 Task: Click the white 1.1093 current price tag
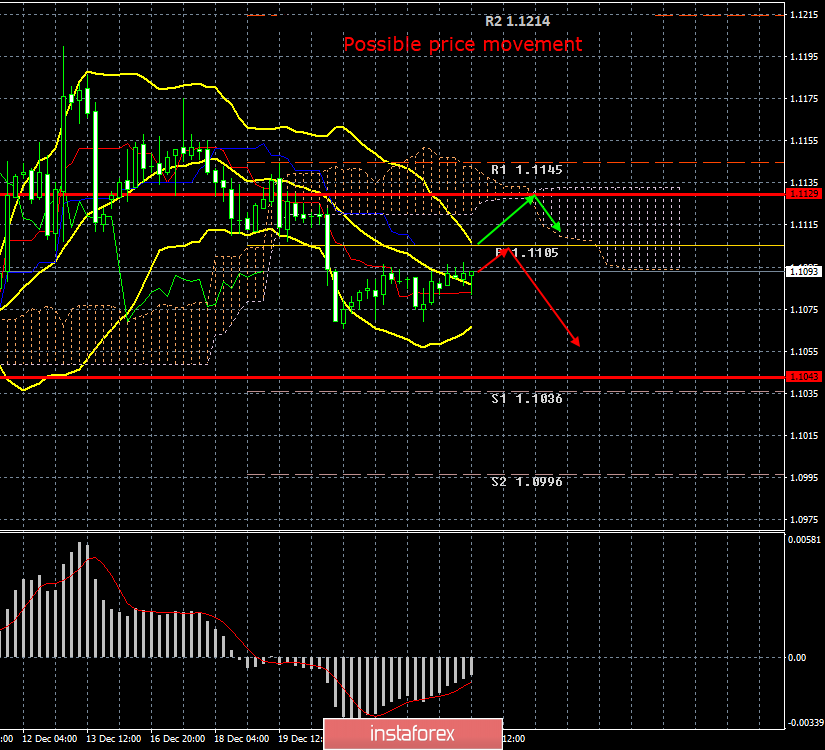804,272
